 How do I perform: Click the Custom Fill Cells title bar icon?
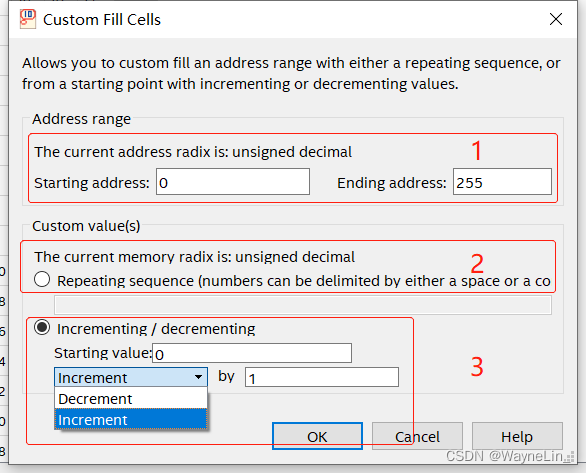tap(28, 19)
